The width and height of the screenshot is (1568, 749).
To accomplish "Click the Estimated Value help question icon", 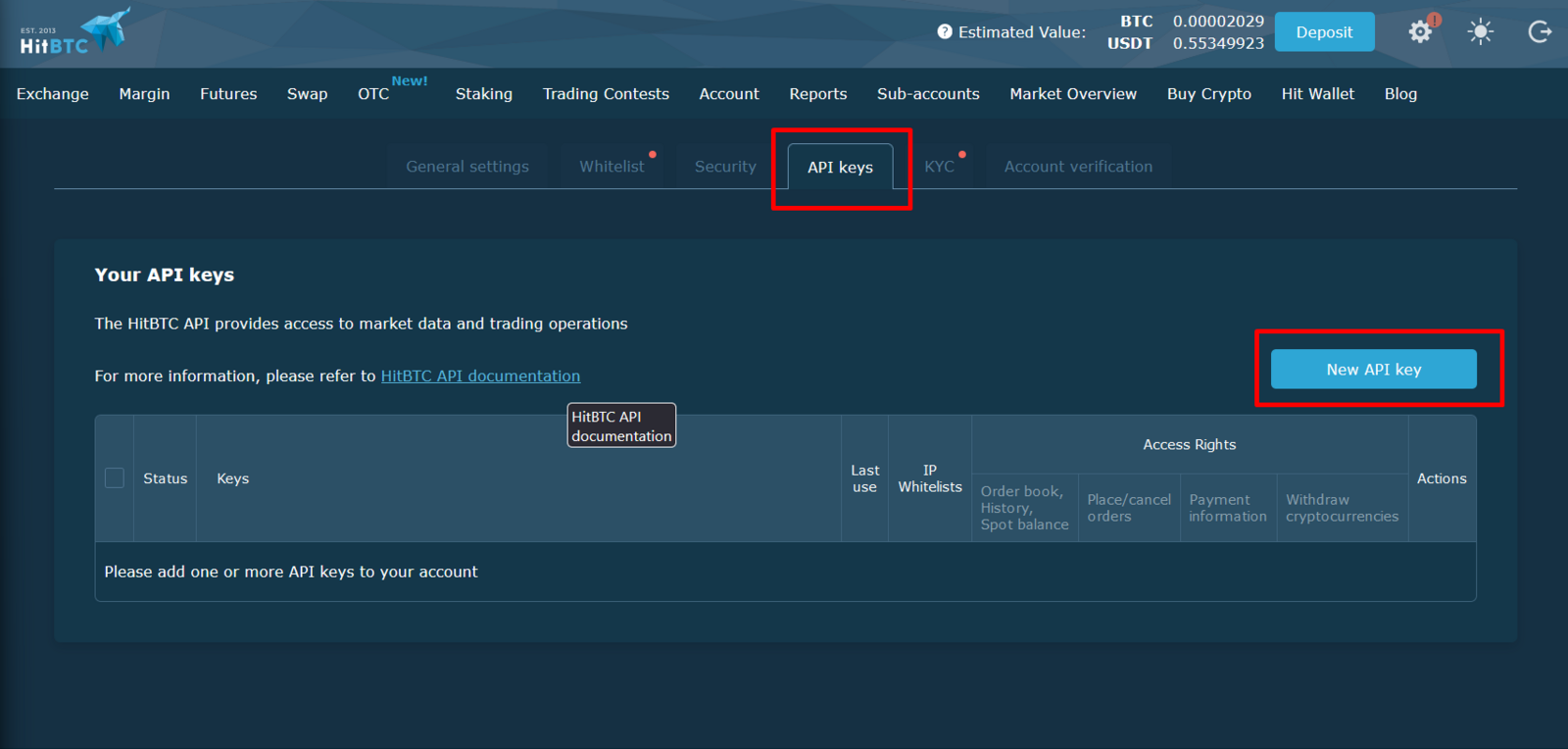I will 945,31.
